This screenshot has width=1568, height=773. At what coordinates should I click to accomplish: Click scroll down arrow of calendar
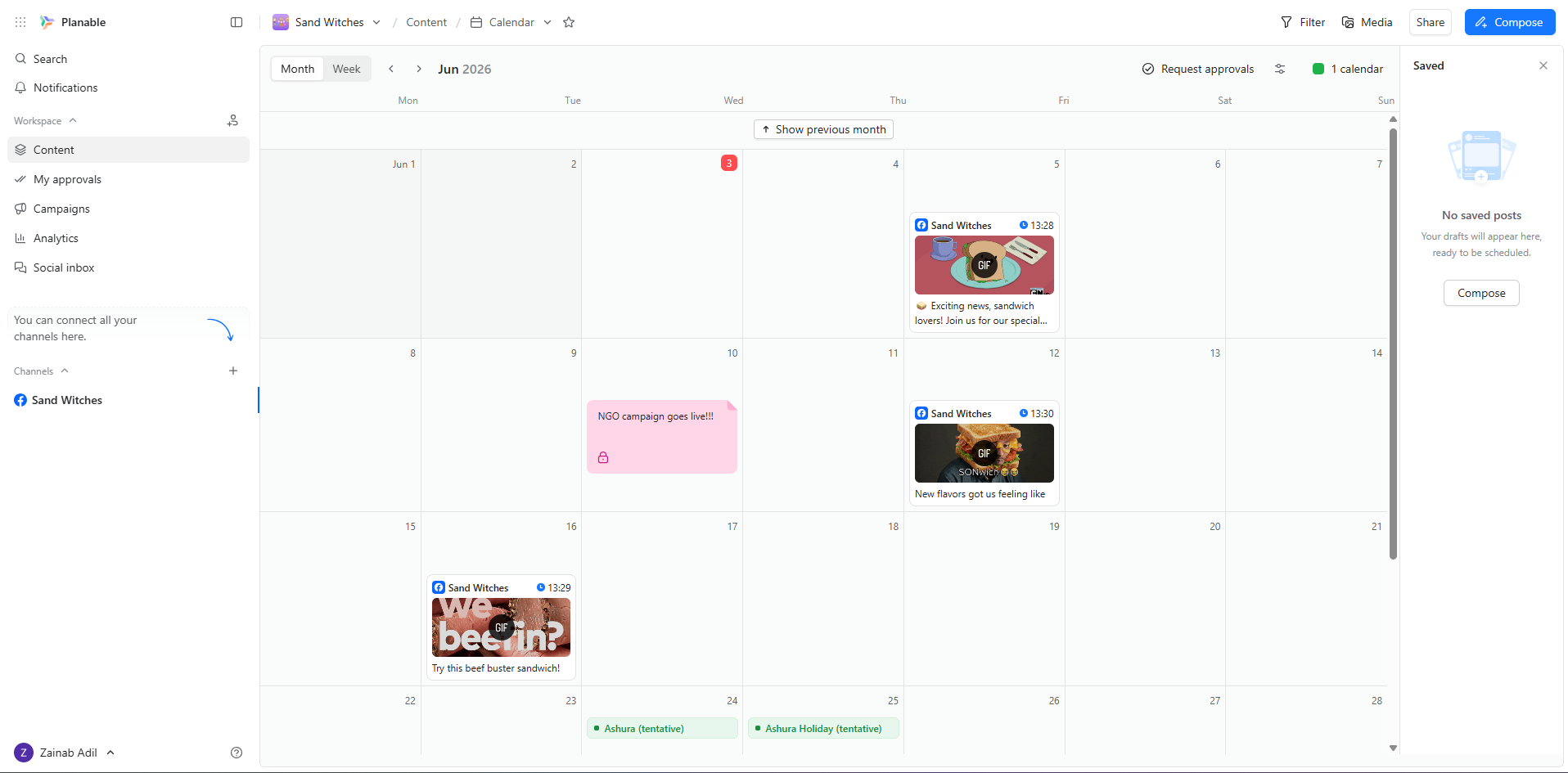[x=1393, y=748]
